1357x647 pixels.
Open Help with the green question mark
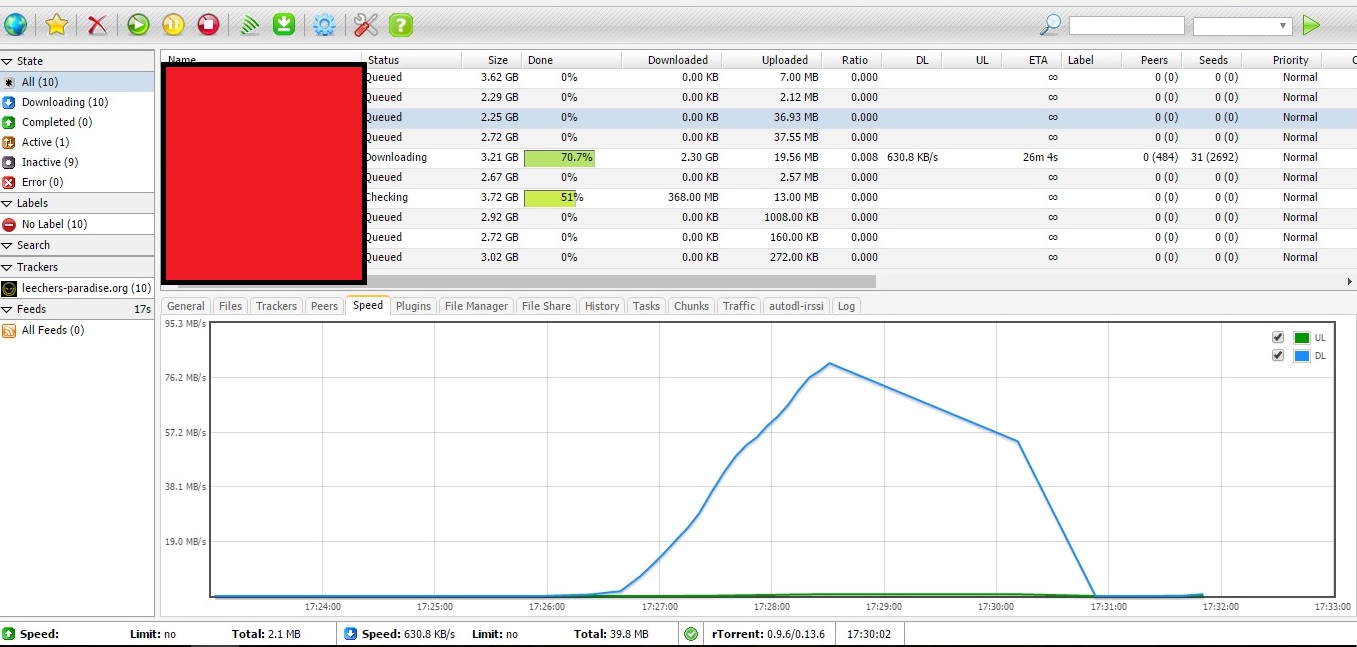coord(401,25)
